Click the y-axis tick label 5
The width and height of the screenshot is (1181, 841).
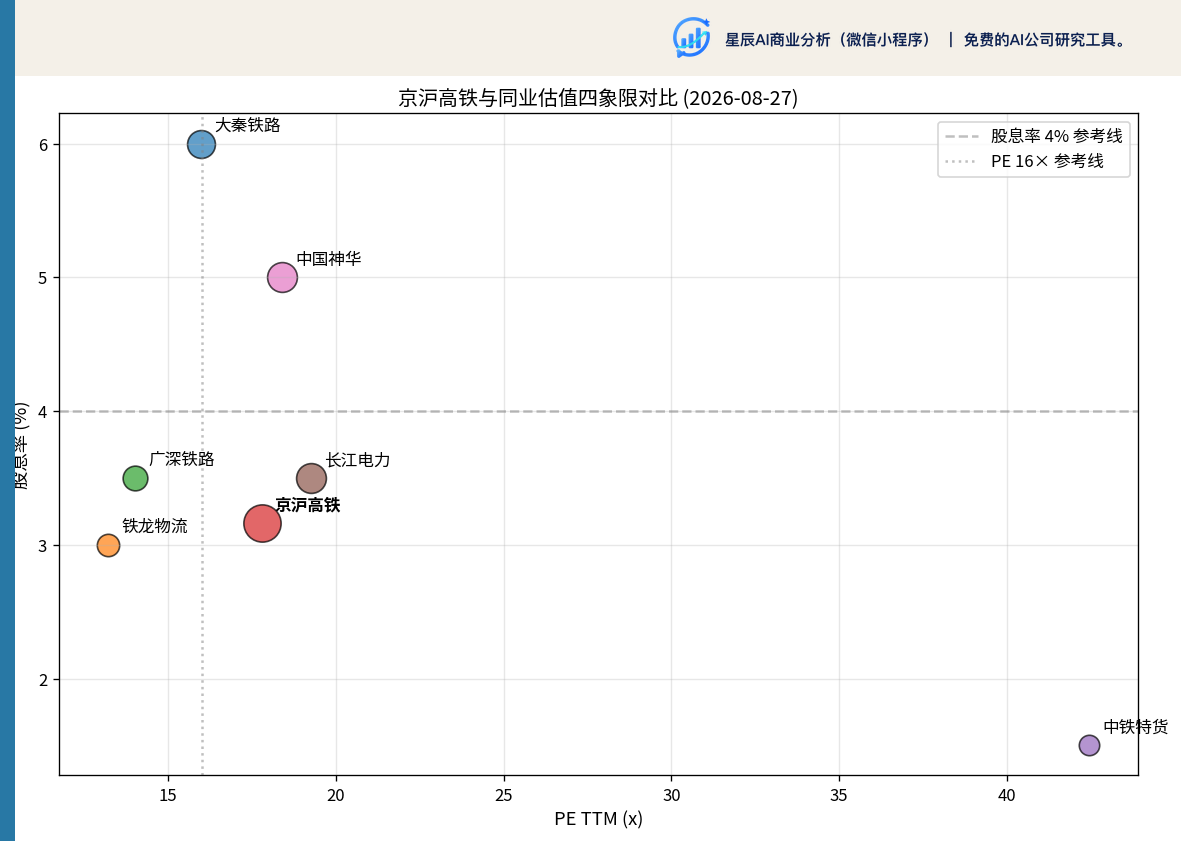[44, 278]
